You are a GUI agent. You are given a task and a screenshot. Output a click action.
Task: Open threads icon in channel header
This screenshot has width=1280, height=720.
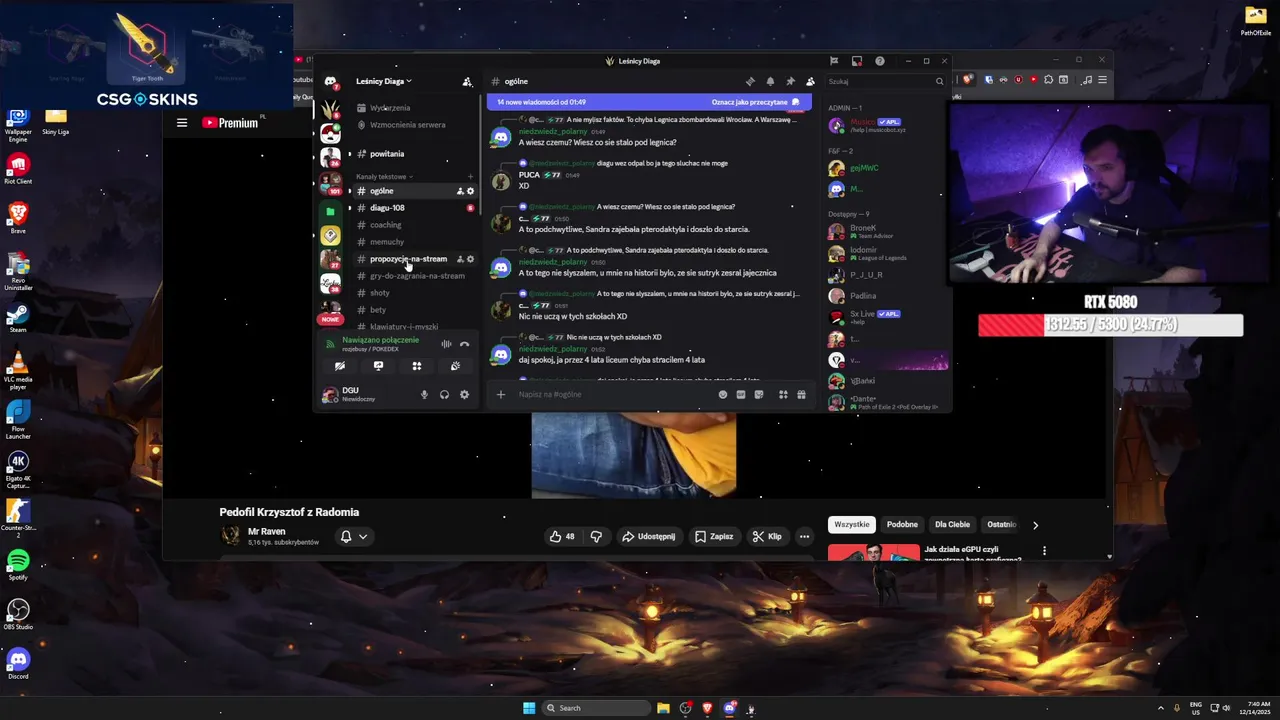tap(750, 81)
